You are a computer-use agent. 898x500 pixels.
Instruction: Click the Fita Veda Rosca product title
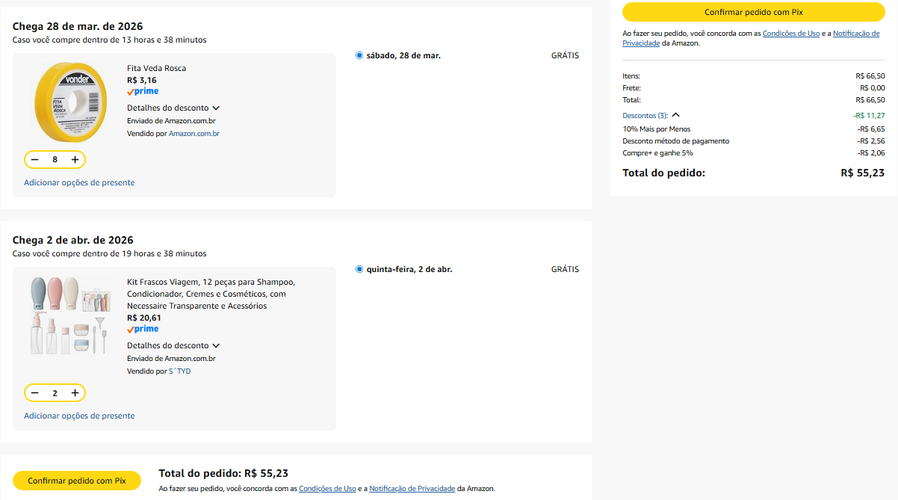156,68
